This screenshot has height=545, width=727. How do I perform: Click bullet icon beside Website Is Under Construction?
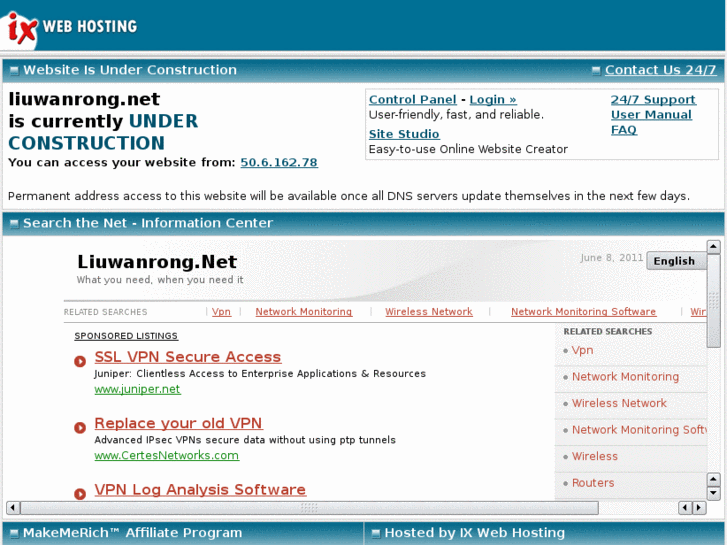point(14,71)
